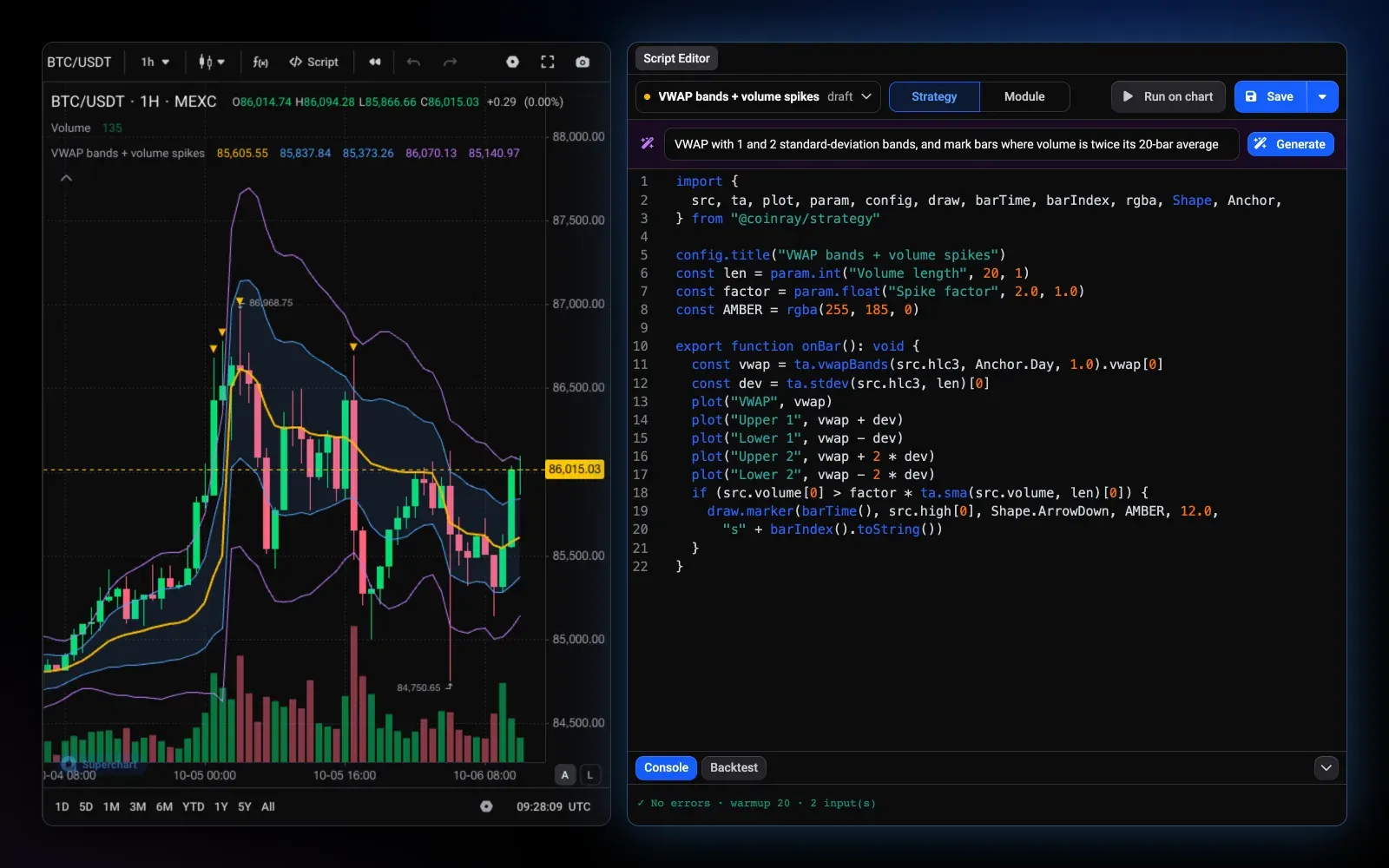
Task: Click code line 8 AMBER rgba definition
Action: click(797, 309)
